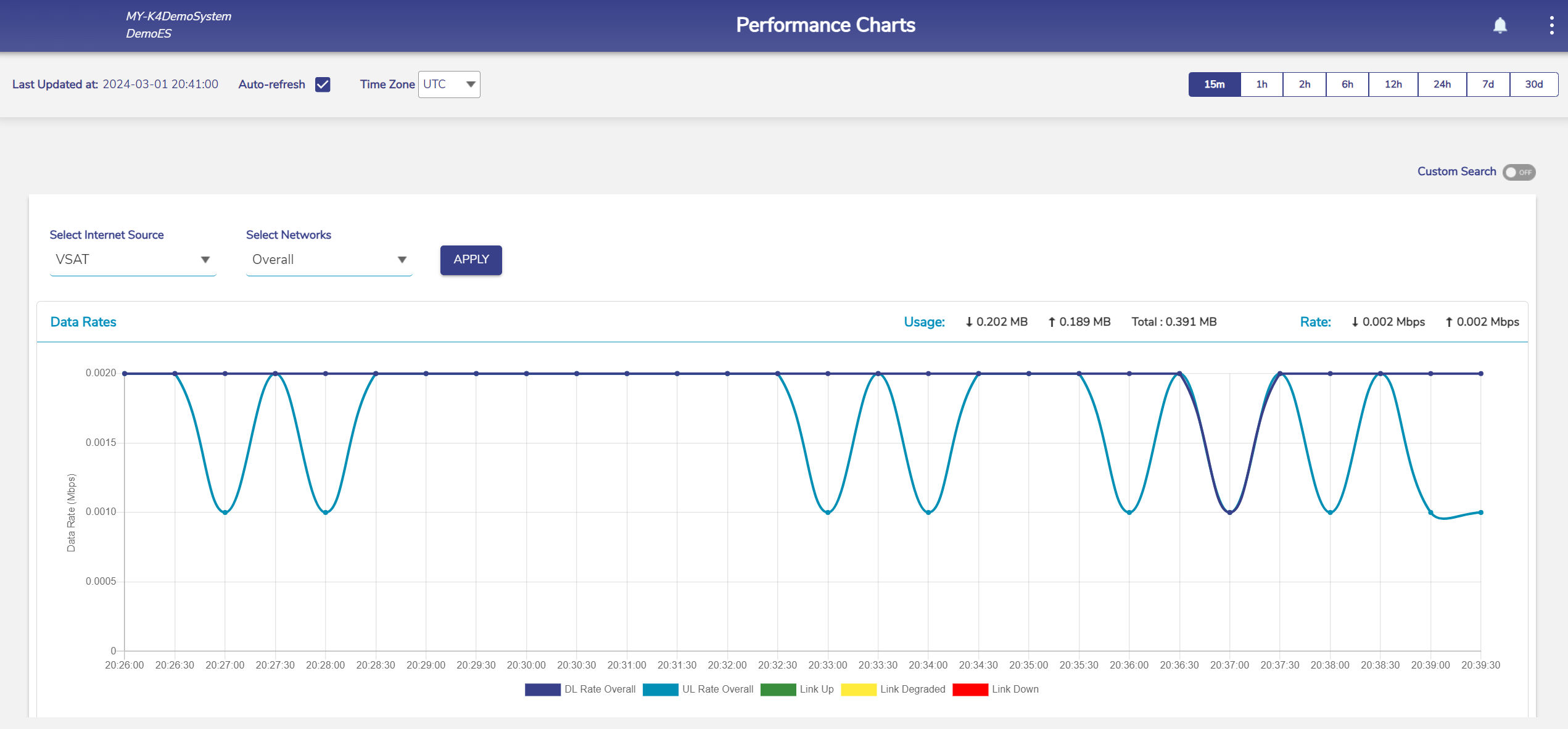This screenshot has height=729, width=1568.
Task: Expand the Select Internet Source dropdown
Action: pyautogui.click(x=133, y=260)
